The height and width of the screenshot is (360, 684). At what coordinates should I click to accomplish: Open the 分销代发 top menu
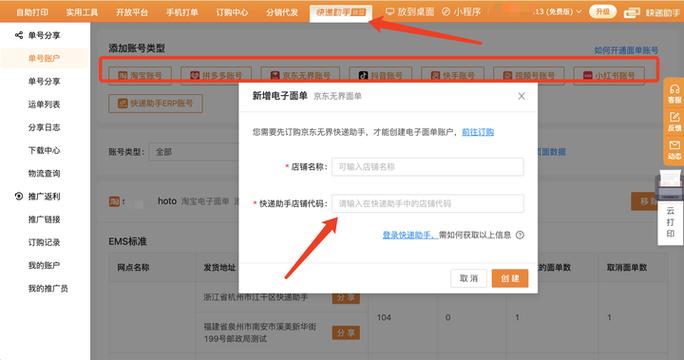[x=282, y=12]
